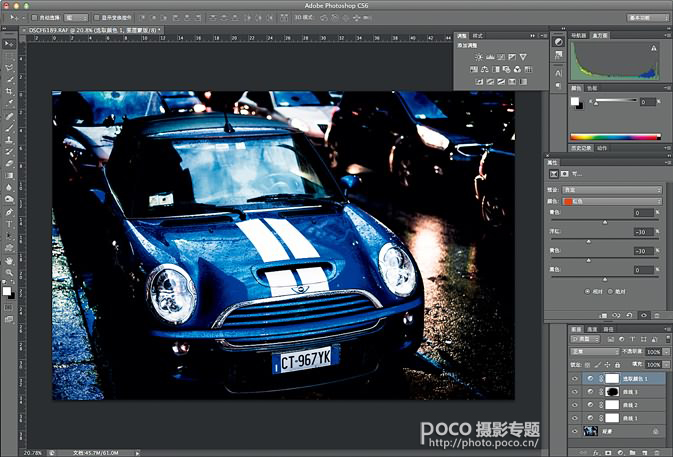Select the Clone Stamp tool
Screen dimensions: 673x457
[9, 139]
